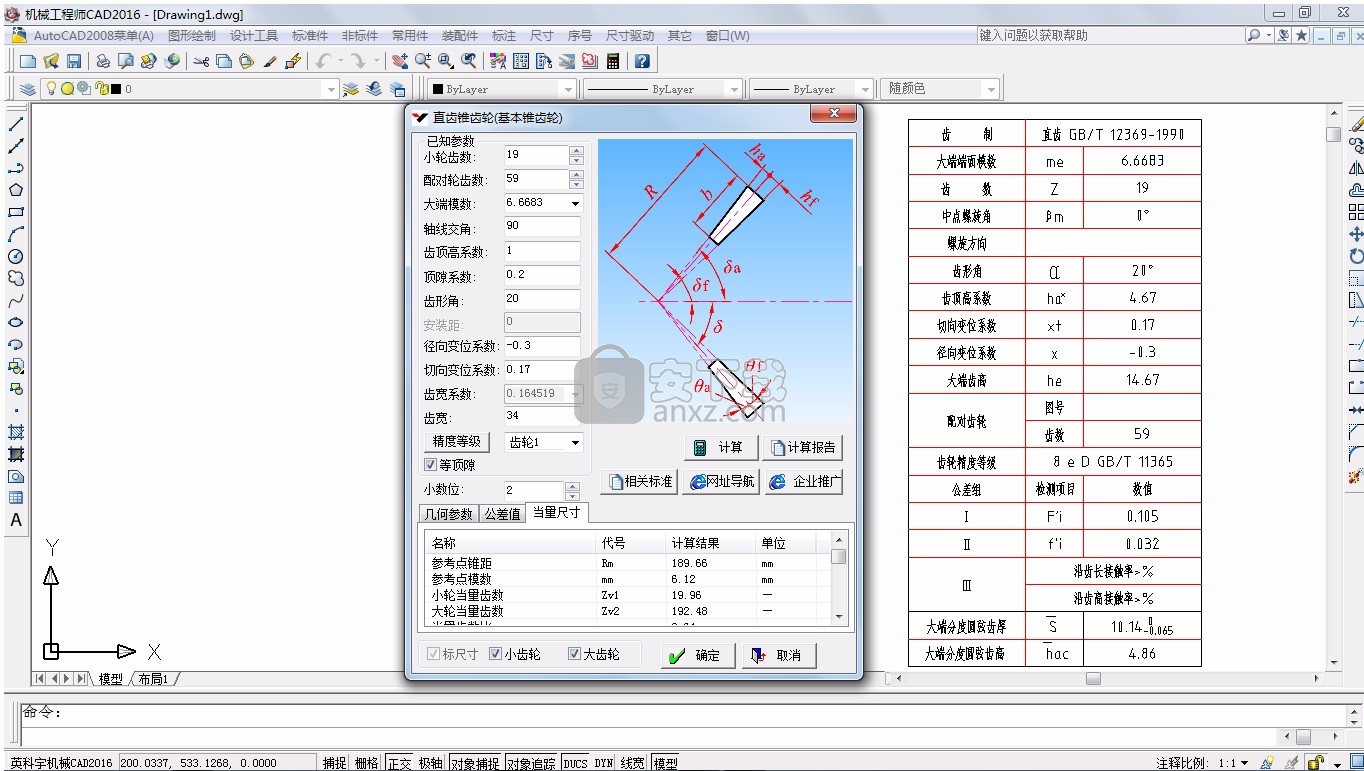Screen dimensions: 1364x771
Task: Expand the 齿轮1 dropdown
Action: (x=575, y=442)
